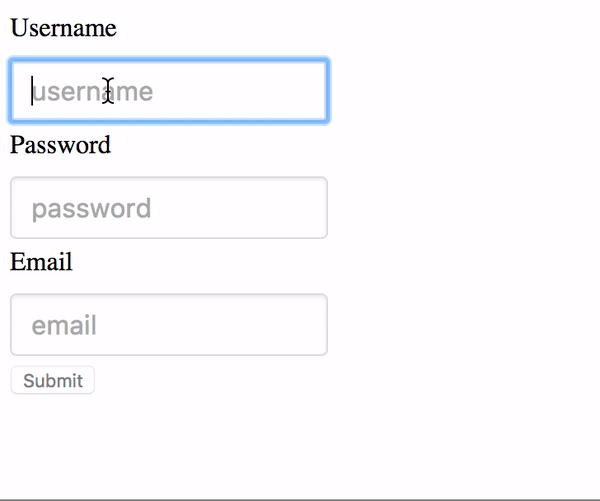Select the password text field
This screenshot has width=600, height=501.
pos(169,208)
